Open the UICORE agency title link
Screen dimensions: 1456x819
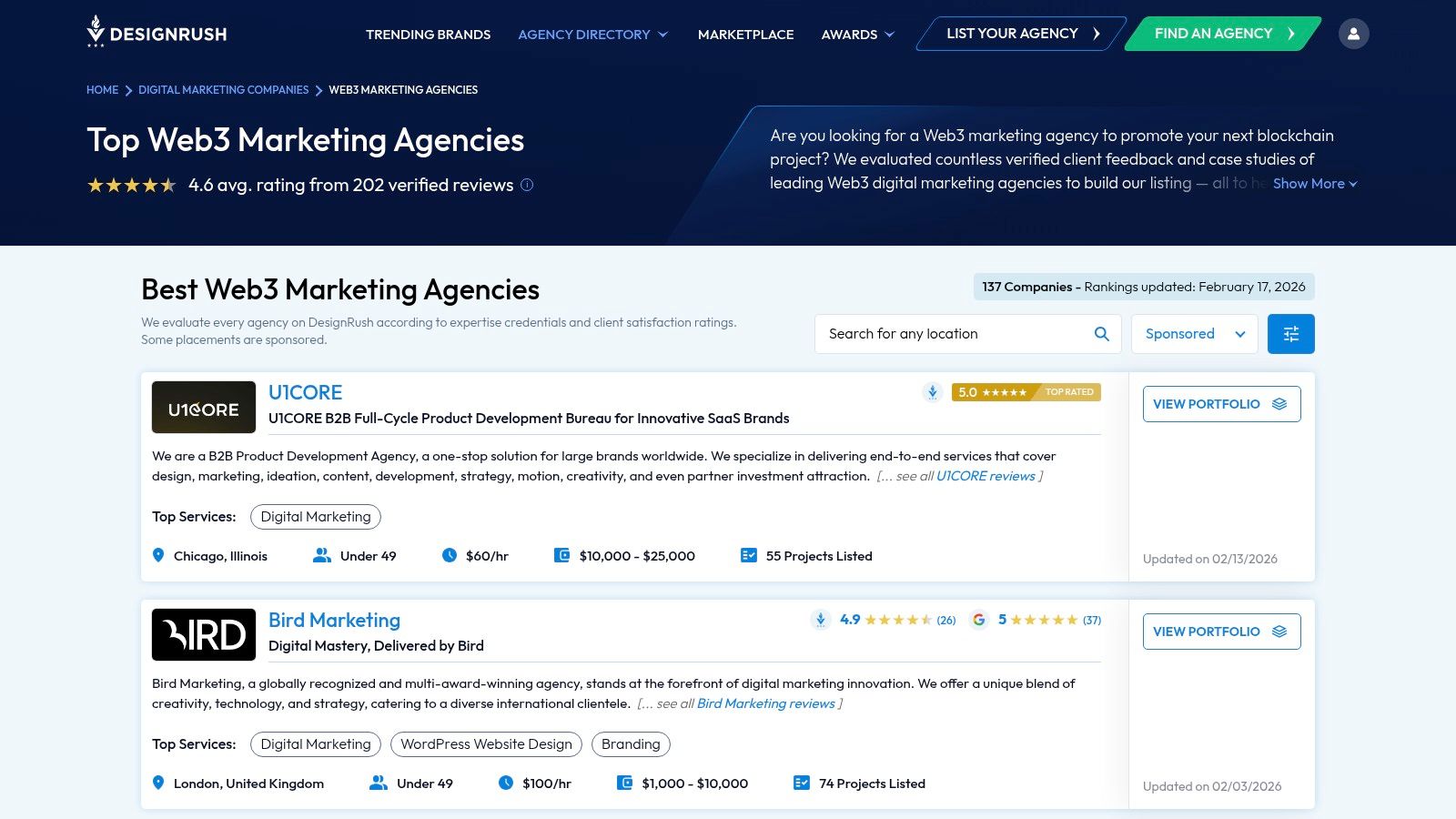coord(305,393)
